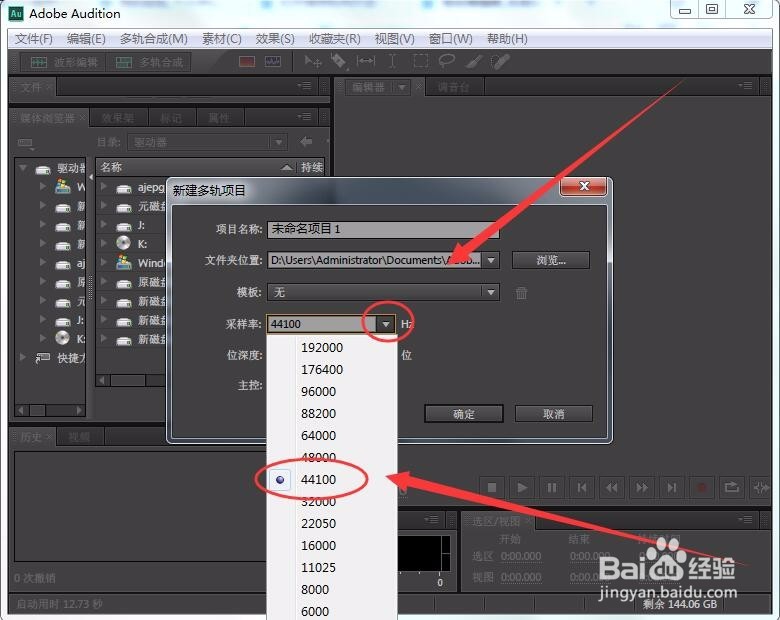Click the red Record button
Viewport: 780px width, 620px height.
pos(701,487)
